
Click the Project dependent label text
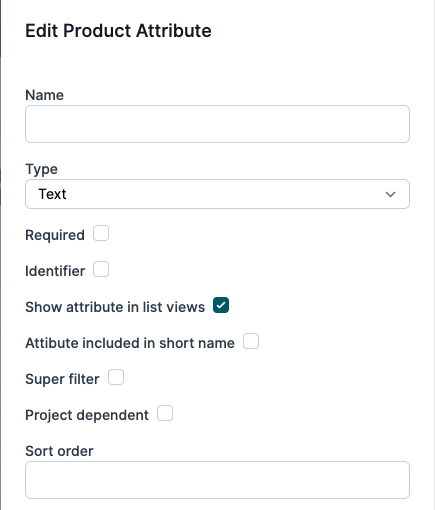tap(87, 415)
